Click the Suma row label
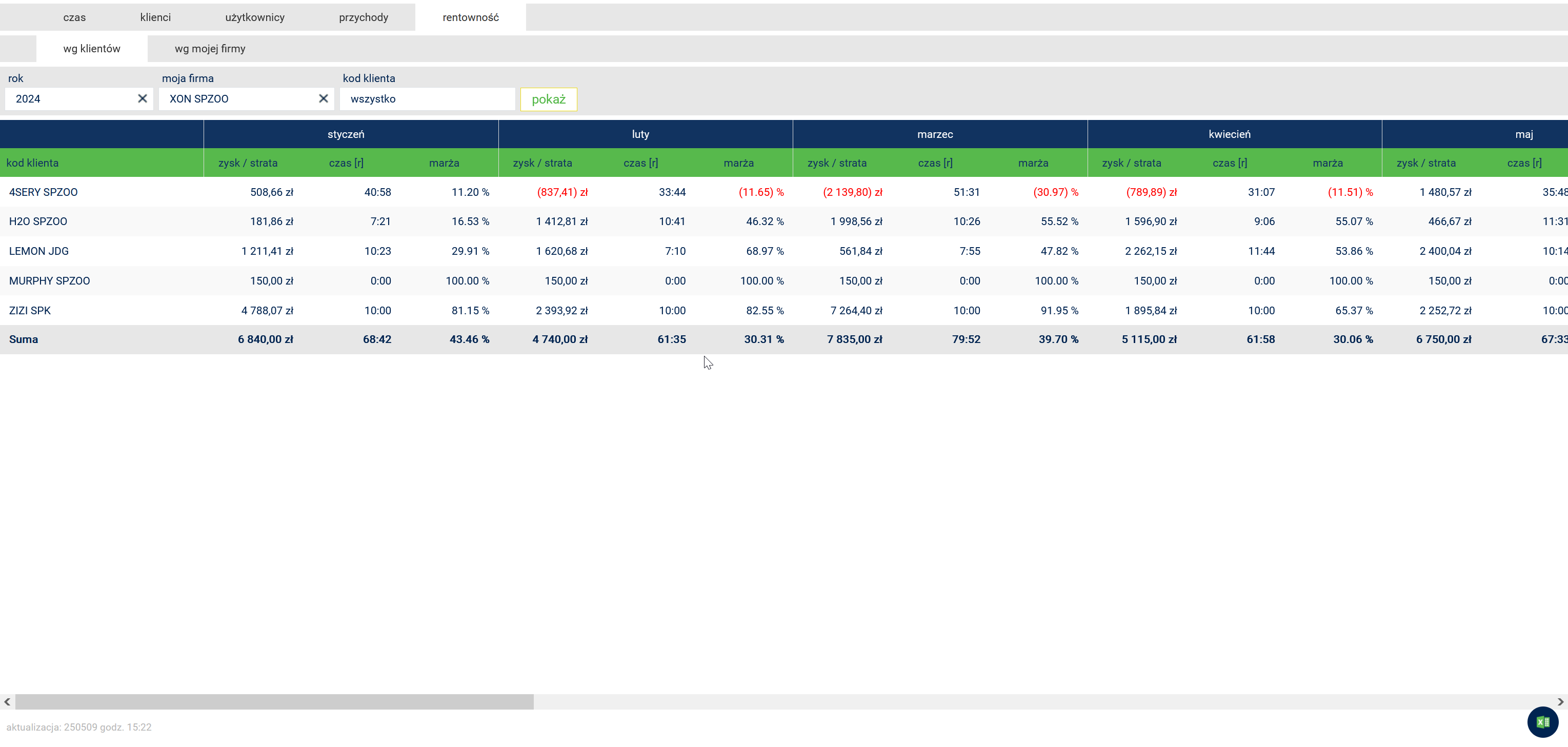The height and width of the screenshot is (747, 1568). tap(23, 340)
